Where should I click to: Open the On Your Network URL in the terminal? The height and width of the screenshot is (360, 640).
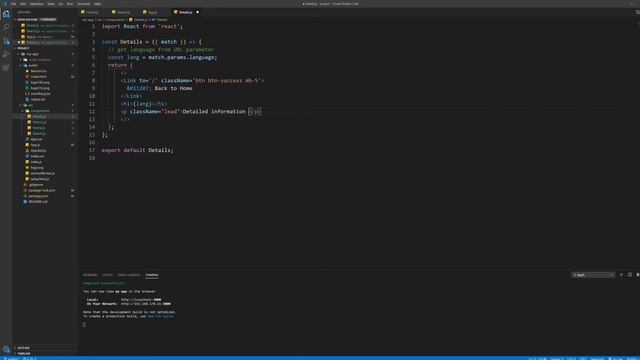point(146,304)
